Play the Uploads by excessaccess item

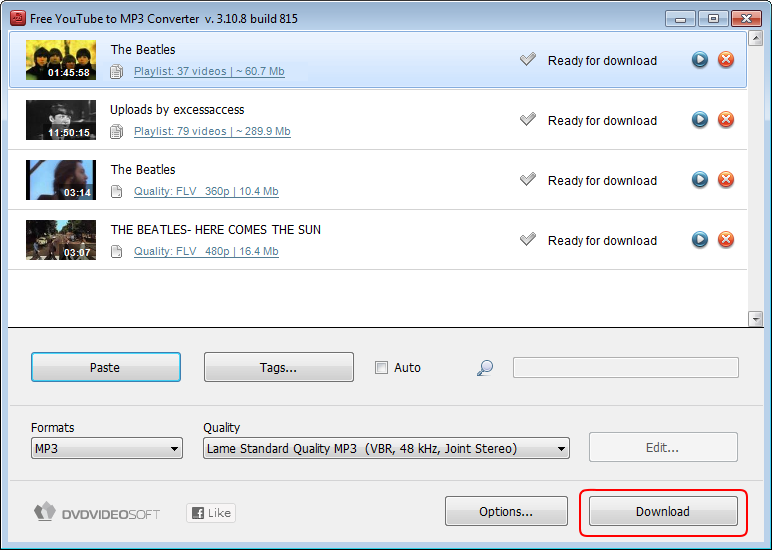[700, 120]
